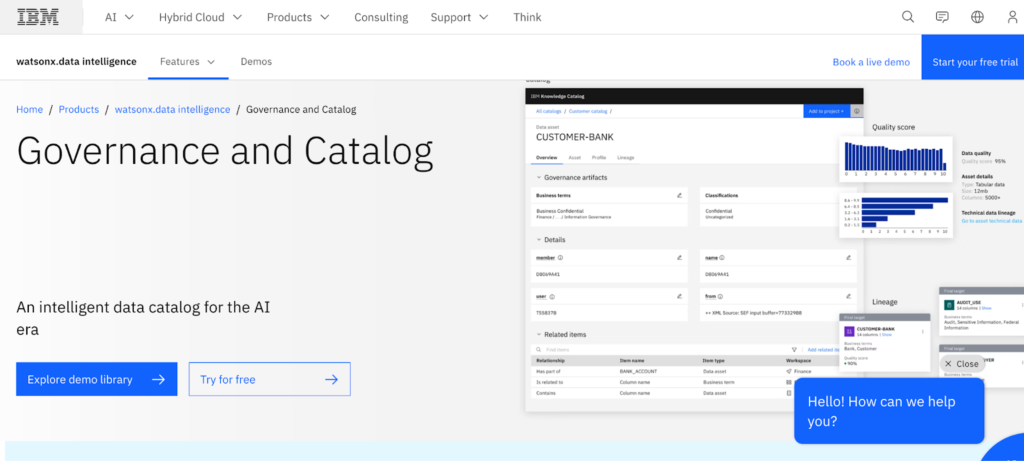Screen dimensions: 1024x461
Task: Click the pencil edit icon for name field
Action: (848, 257)
